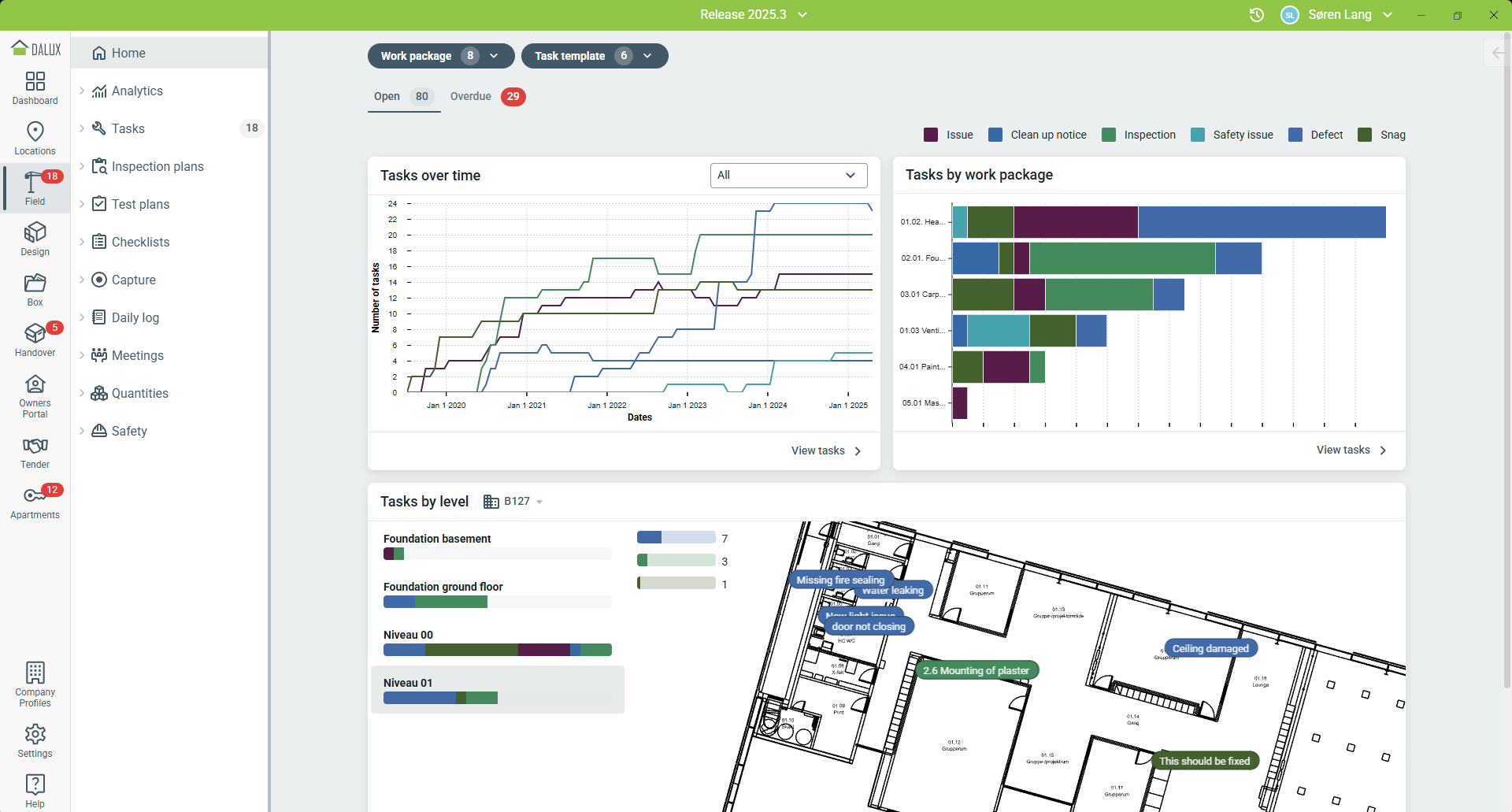Viewport: 1512px width, 812px height.
Task: Open the All filter on Tasks over time
Action: pos(788,175)
